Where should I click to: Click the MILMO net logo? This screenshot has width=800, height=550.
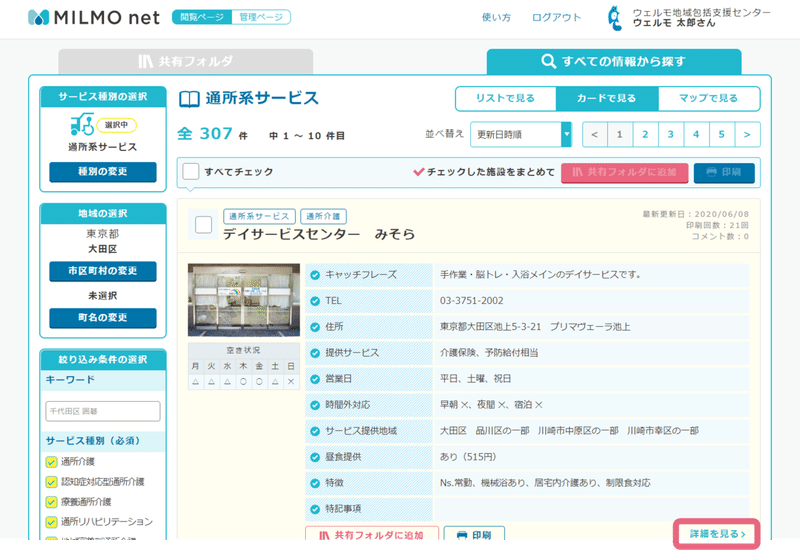coord(93,17)
